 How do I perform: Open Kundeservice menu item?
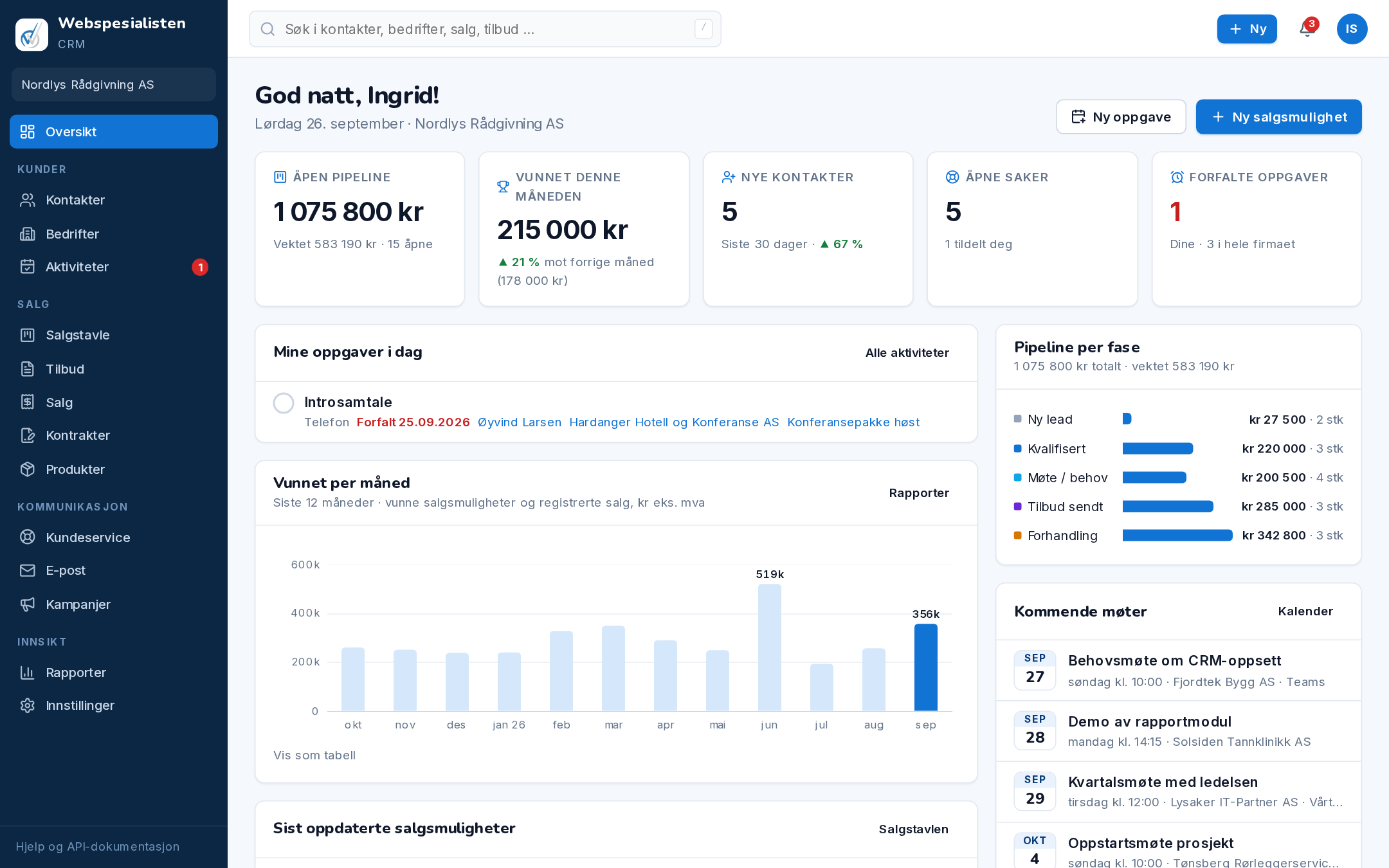tap(114, 538)
